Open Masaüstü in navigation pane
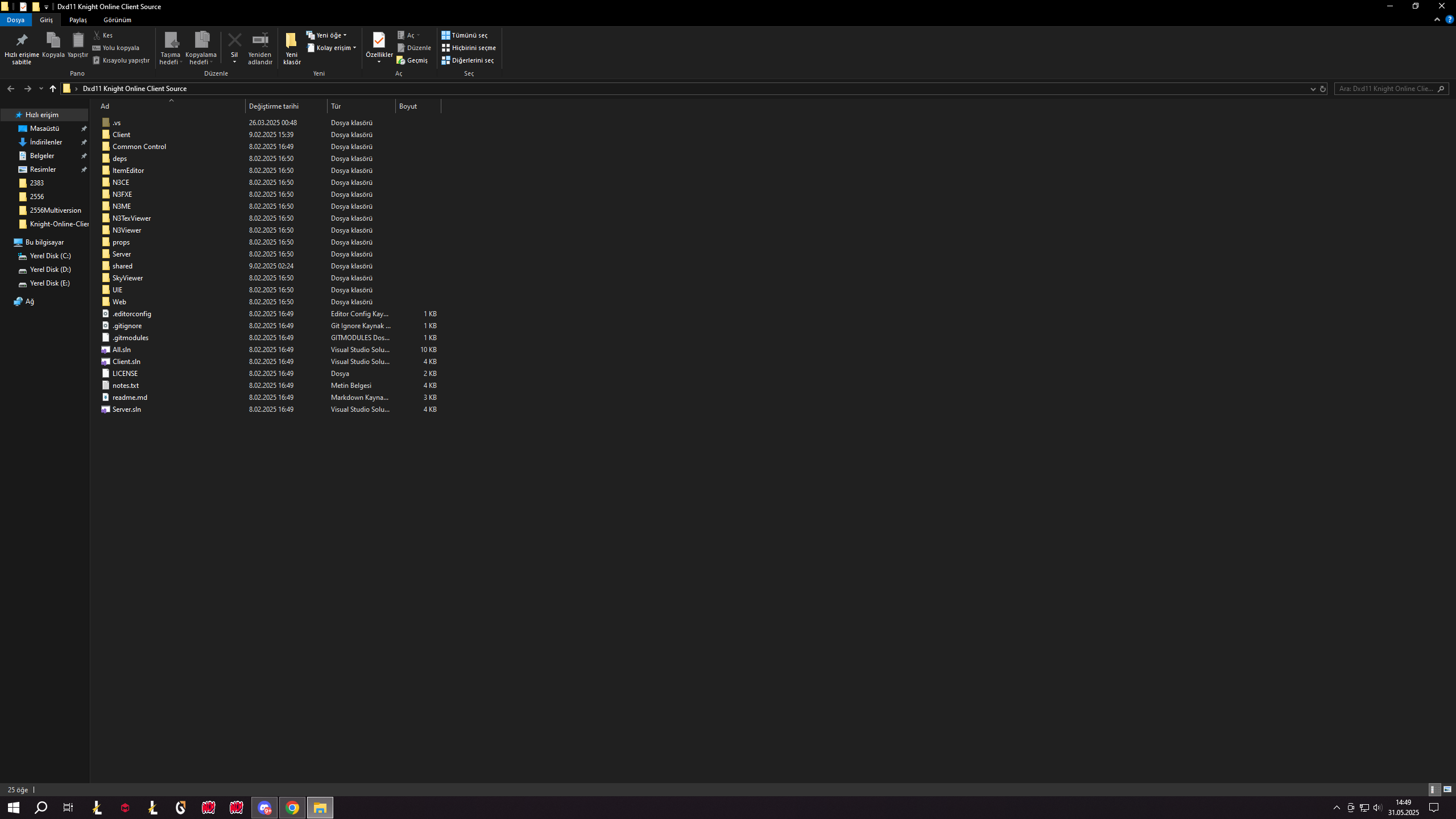Viewport: 1456px width, 819px height. [x=44, y=129]
